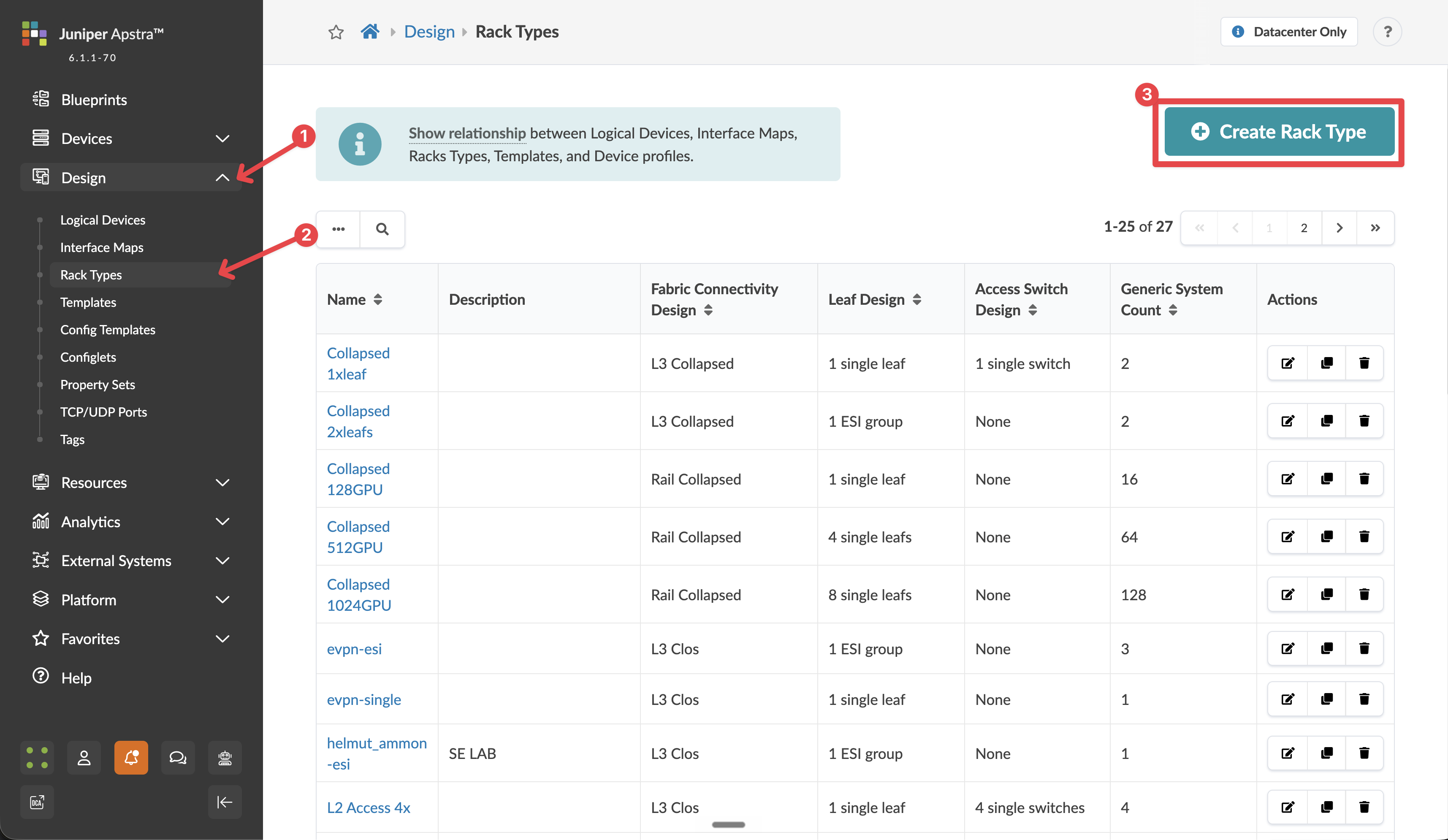Open Logical Devices under Design
The width and height of the screenshot is (1448, 840).
point(102,219)
